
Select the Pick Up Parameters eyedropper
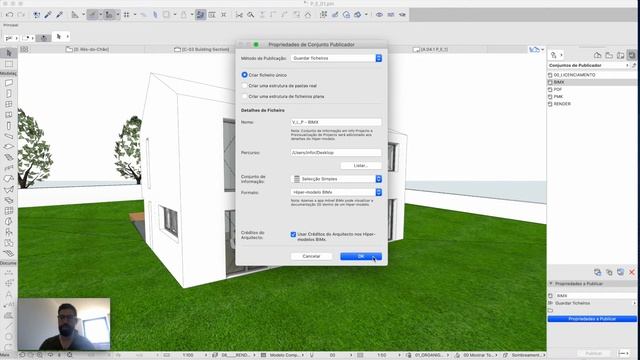pyautogui.click(x=48, y=15)
